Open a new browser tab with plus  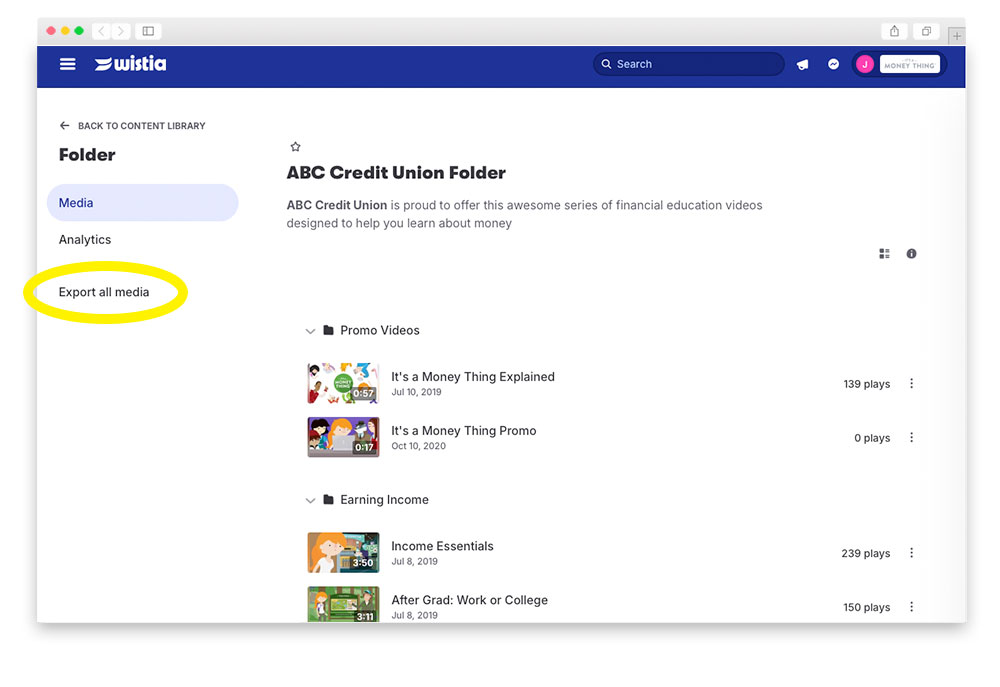pos(957,36)
